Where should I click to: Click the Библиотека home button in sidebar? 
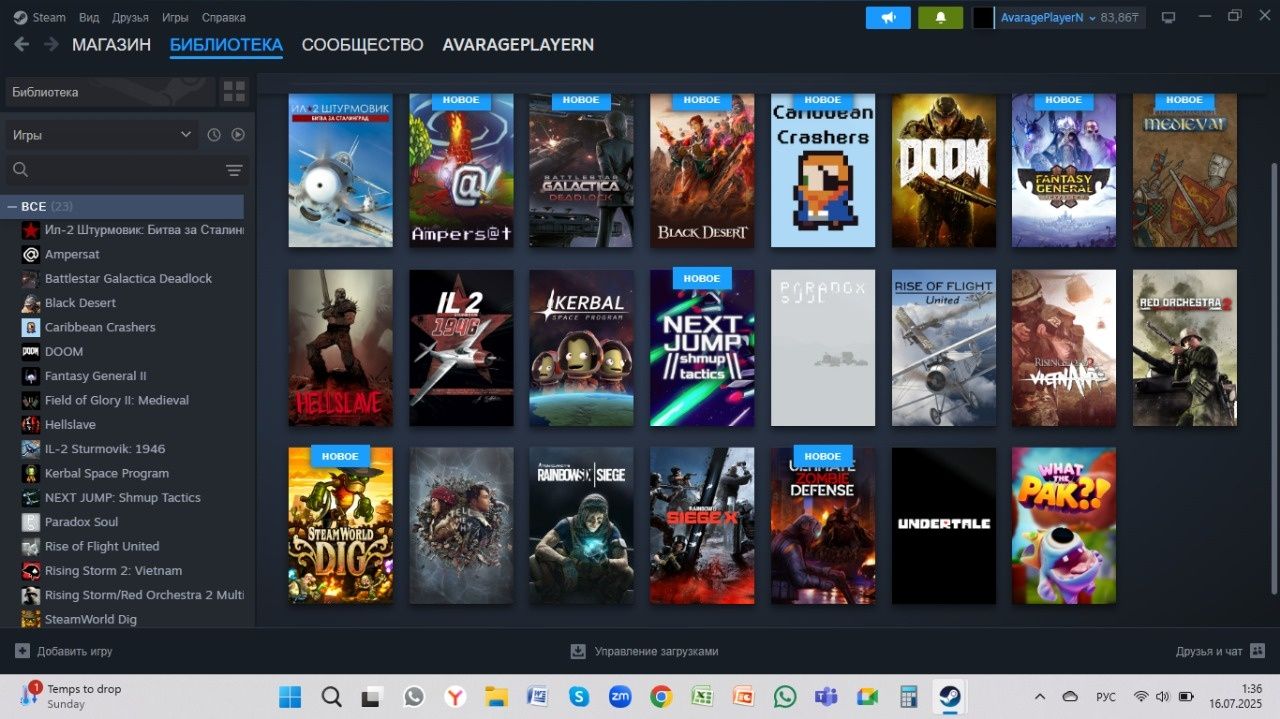pyautogui.click(x=110, y=92)
